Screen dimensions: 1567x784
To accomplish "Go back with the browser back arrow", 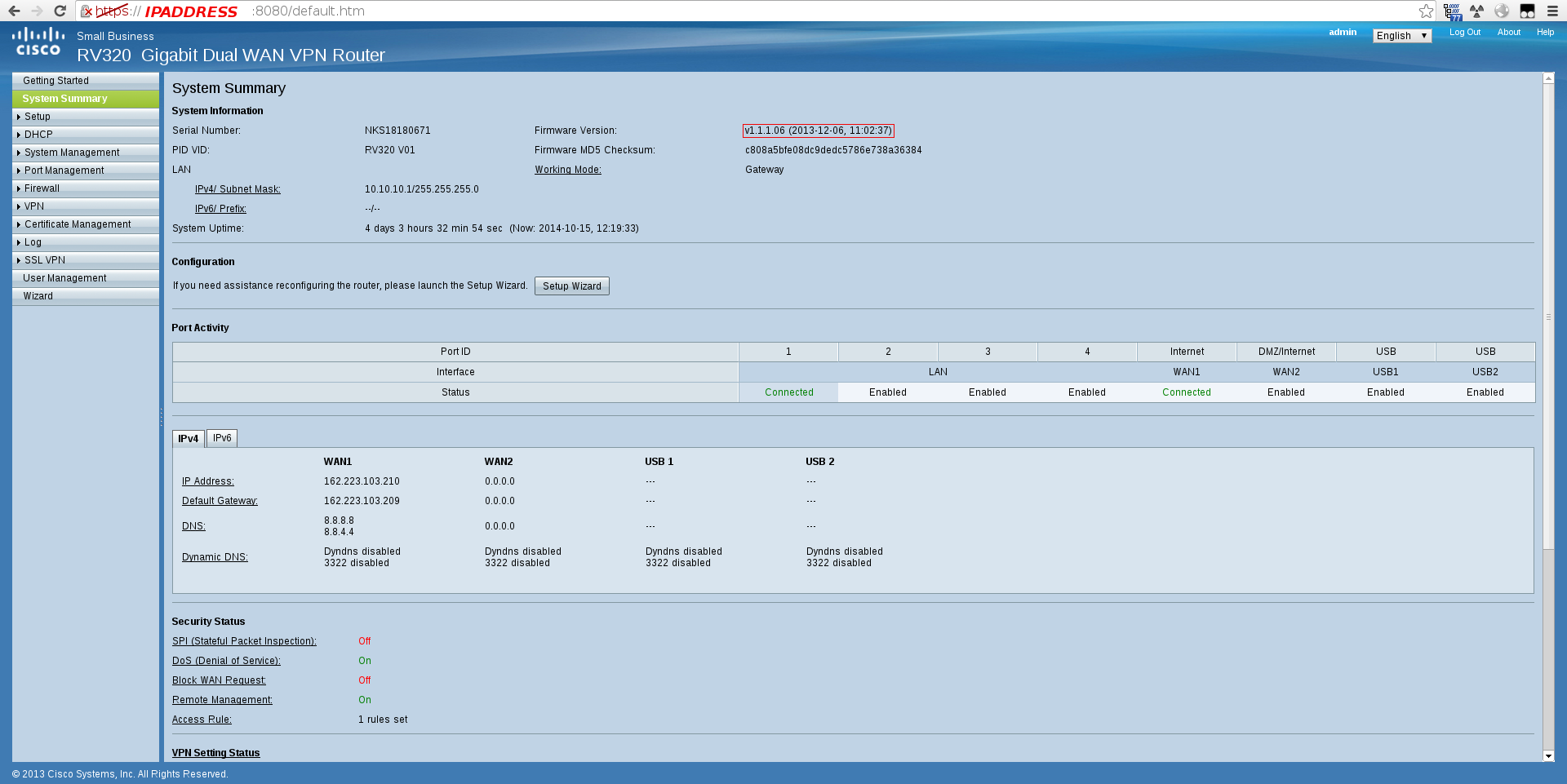I will click(14, 11).
